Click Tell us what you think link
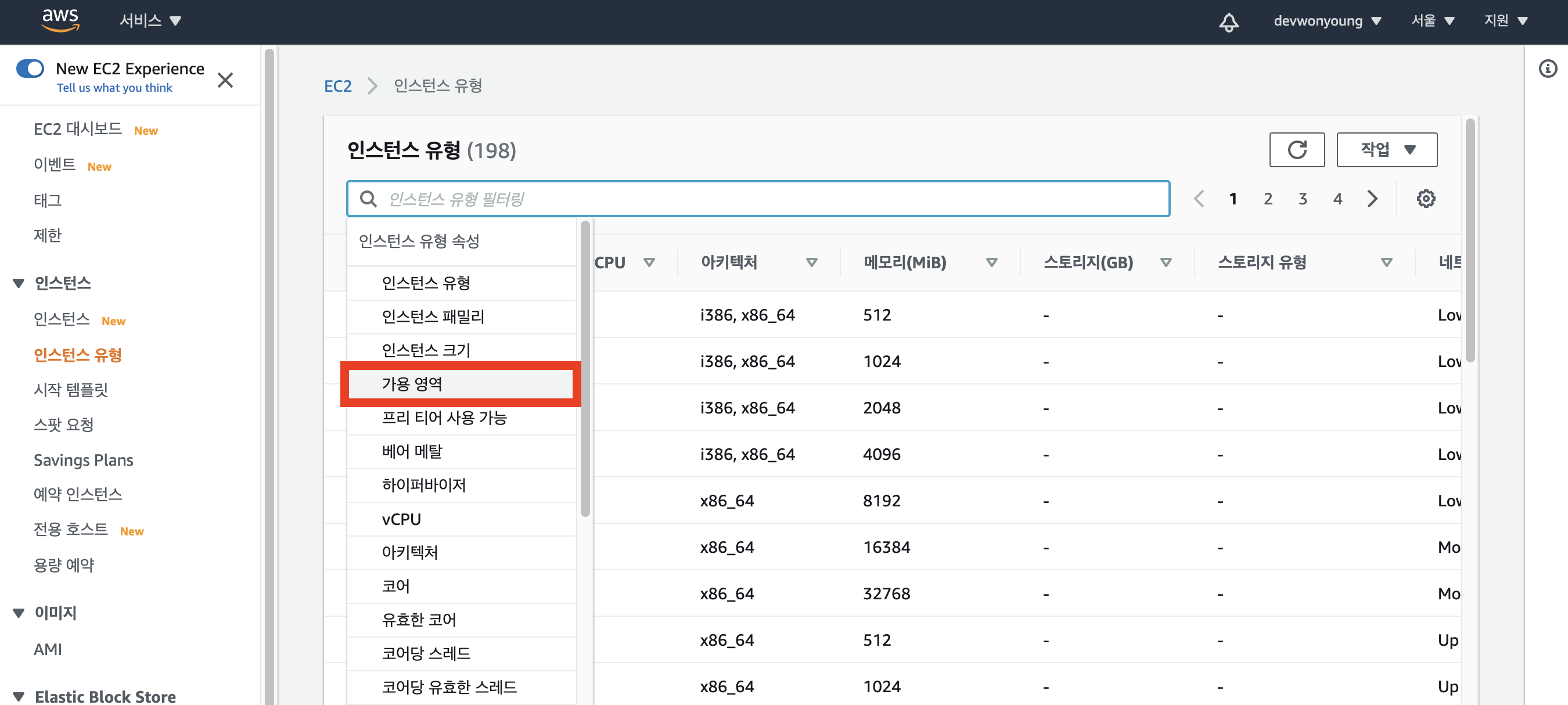The height and width of the screenshot is (705, 1568). click(114, 88)
